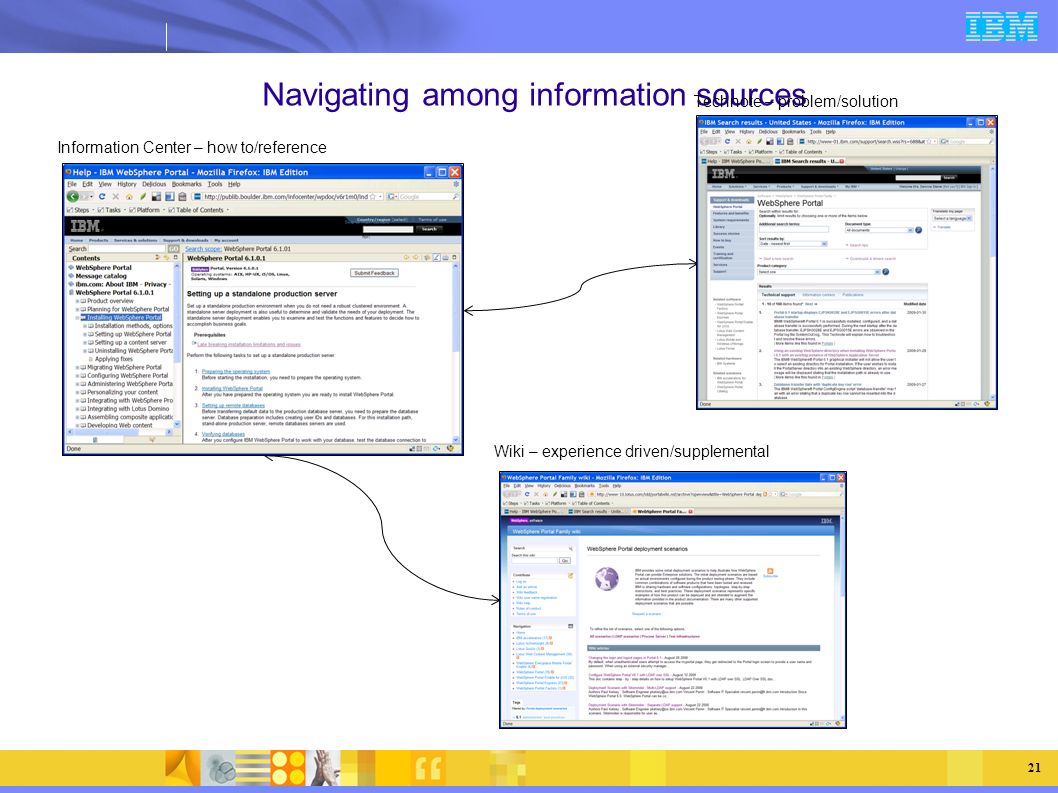Click the round go button beside Document type dropdown

pos(918,230)
